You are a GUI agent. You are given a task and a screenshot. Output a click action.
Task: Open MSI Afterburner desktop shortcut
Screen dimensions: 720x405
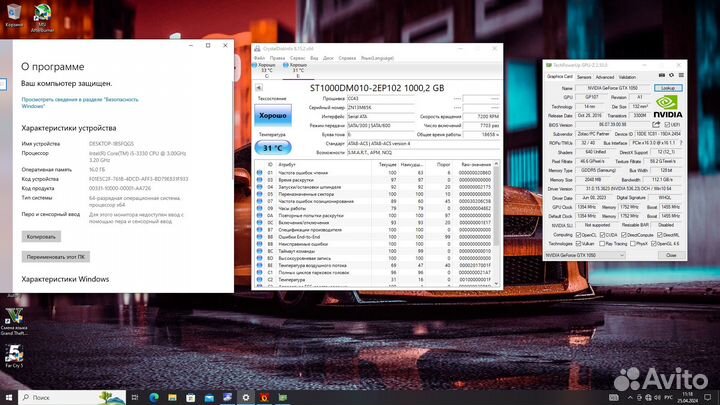(x=42, y=17)
